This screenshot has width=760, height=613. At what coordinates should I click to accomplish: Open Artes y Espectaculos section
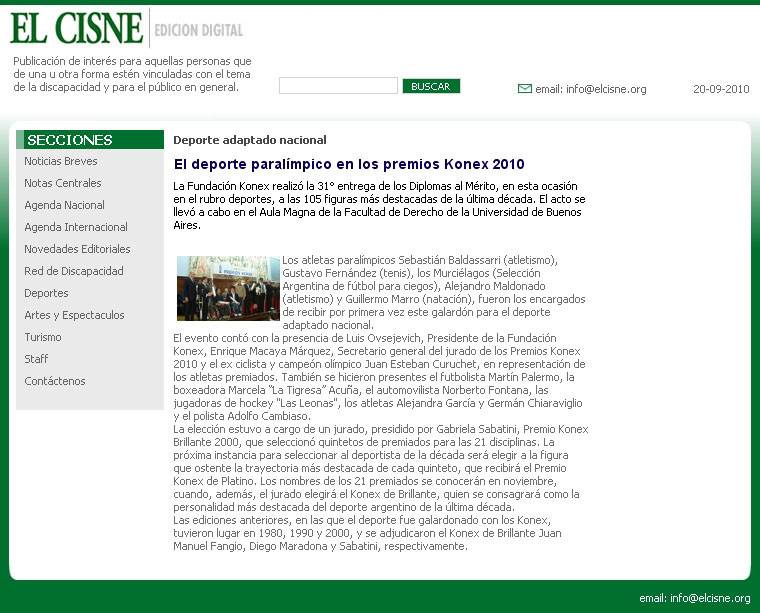click(x=74, y=315)
